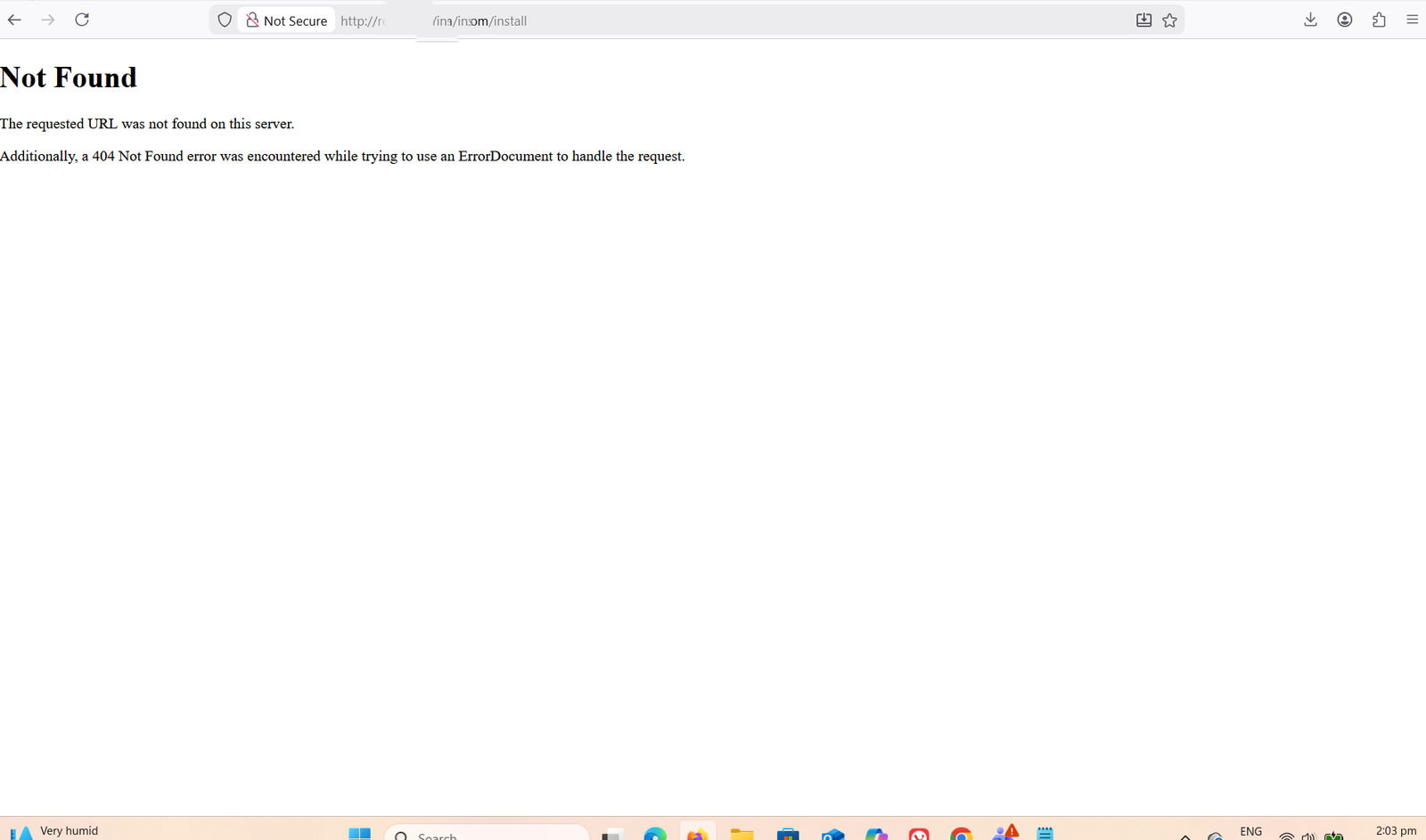This screenshot has width=1426, height=840.
Task: Click the URL address bar field
Action: point(713,20)
